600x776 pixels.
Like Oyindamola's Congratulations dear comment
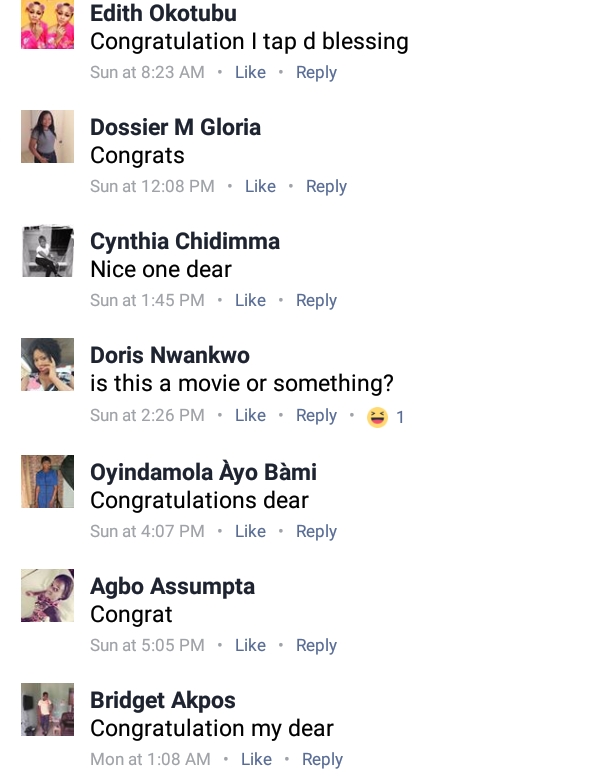250,531
